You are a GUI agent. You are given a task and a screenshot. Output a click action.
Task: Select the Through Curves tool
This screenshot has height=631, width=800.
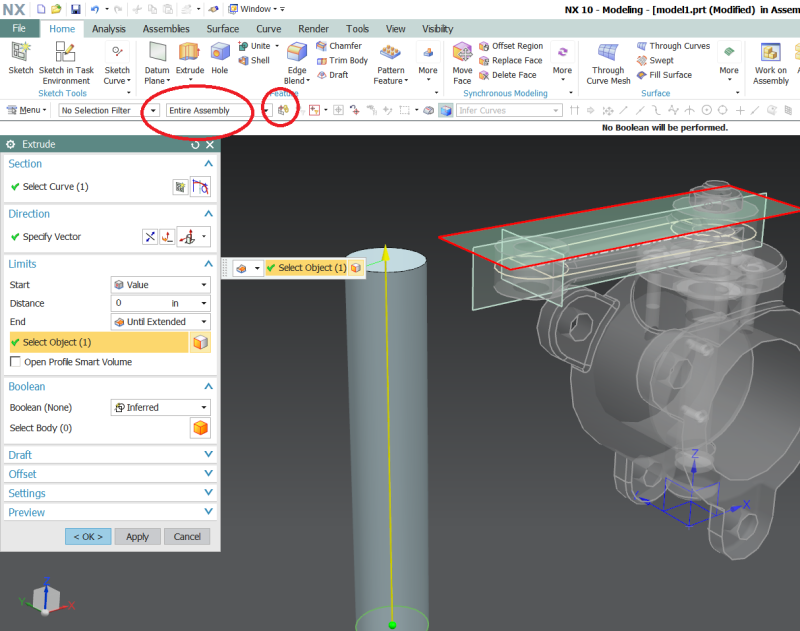(673, 46)
